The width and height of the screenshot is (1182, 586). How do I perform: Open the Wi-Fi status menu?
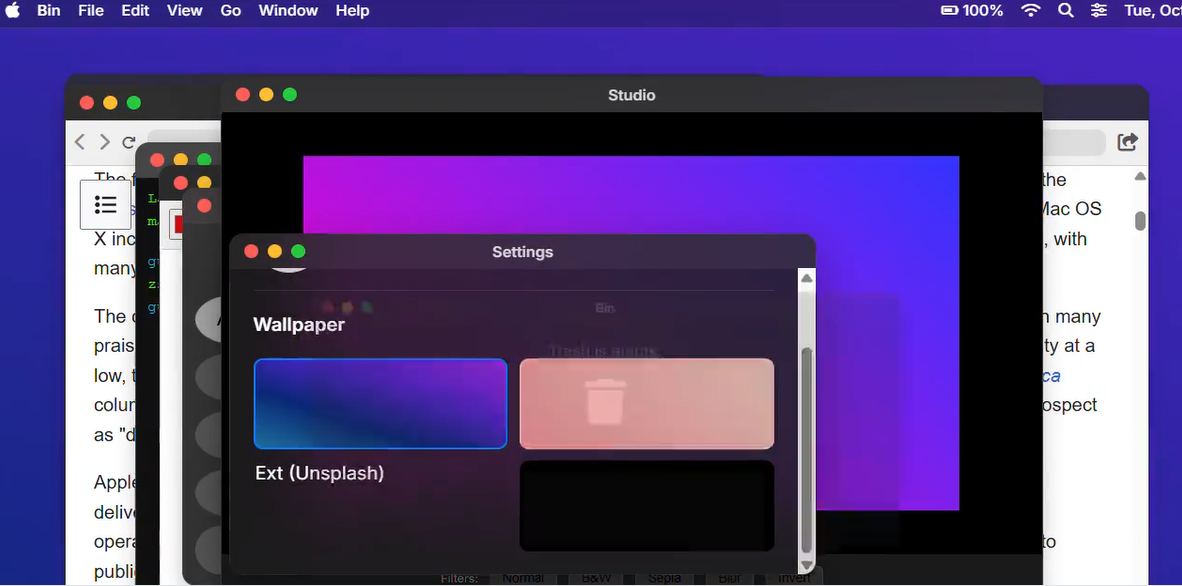tap(1030, 11)
